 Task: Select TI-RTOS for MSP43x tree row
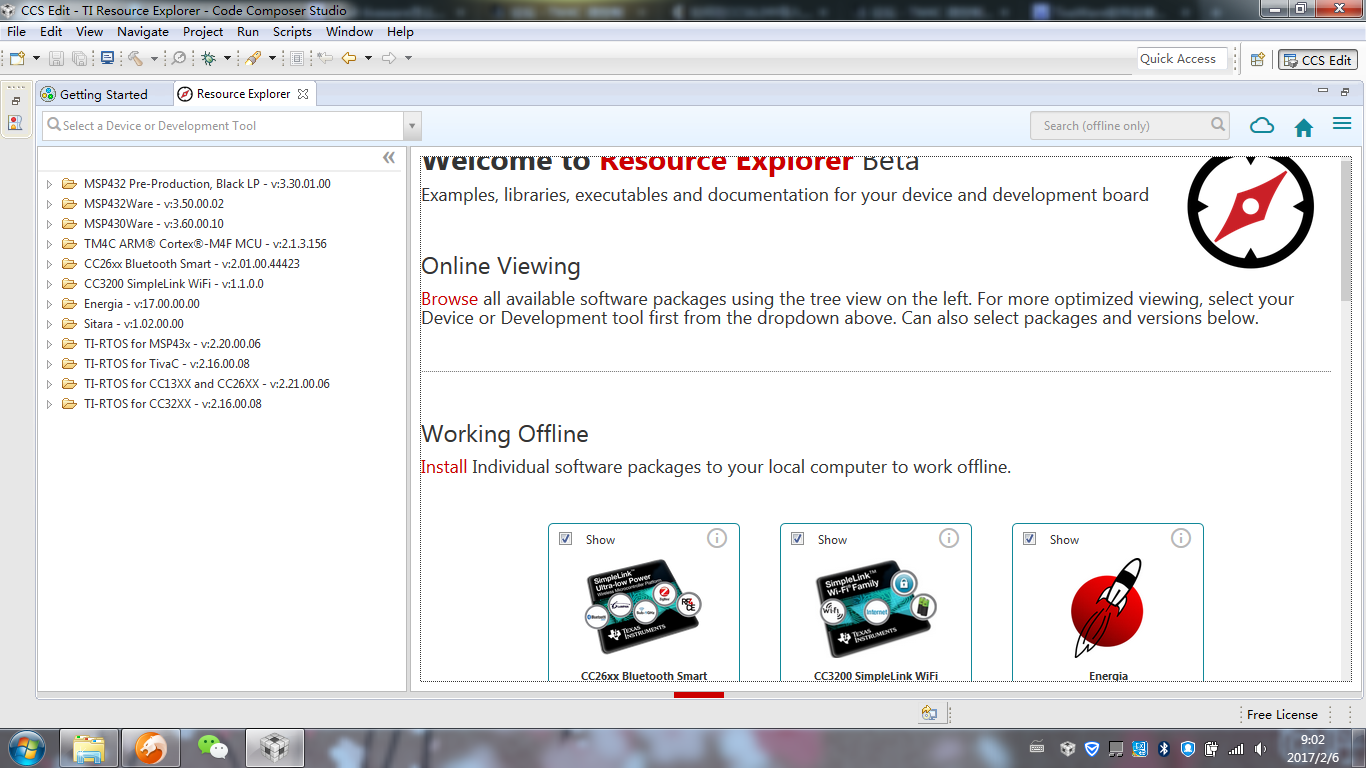(172, 344)
